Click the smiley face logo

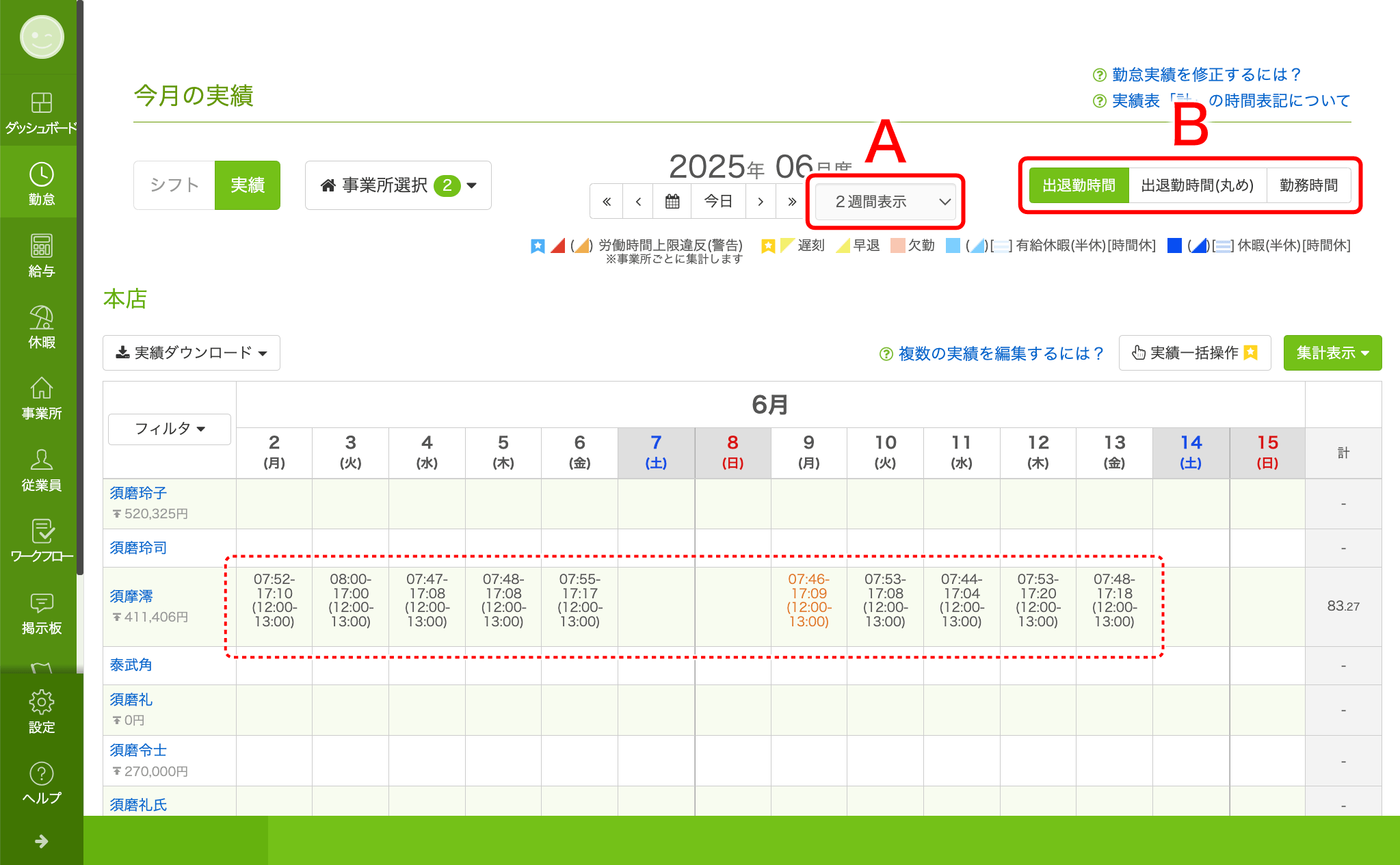(x=42, y=37)
